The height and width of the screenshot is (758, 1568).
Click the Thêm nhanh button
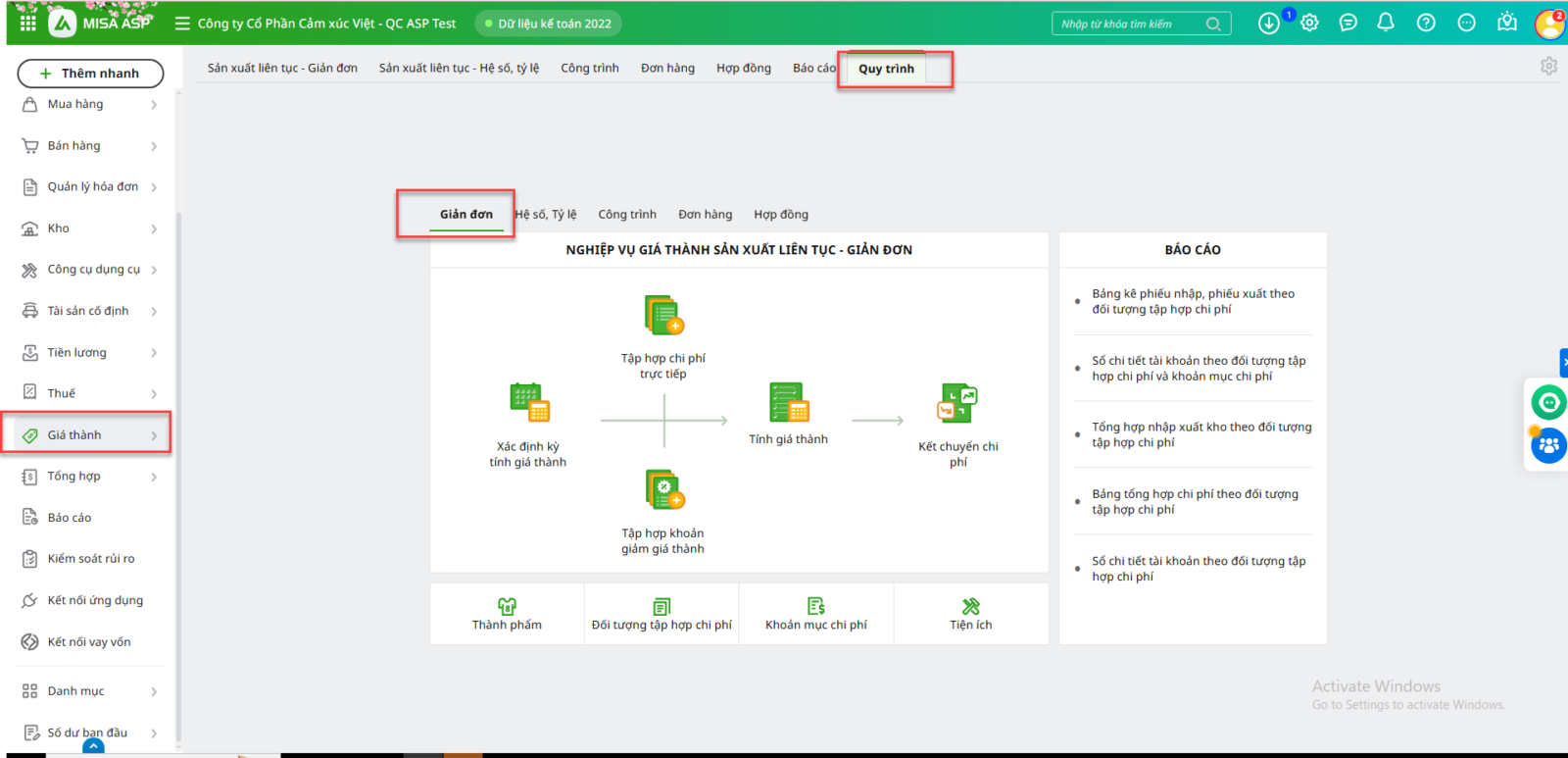point(90,74)
